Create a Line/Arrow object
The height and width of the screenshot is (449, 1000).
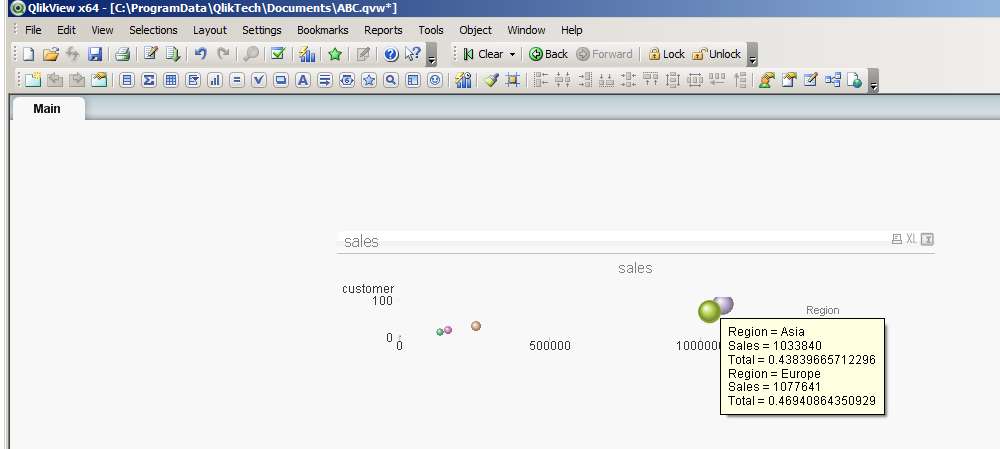[x=325, y=80]
